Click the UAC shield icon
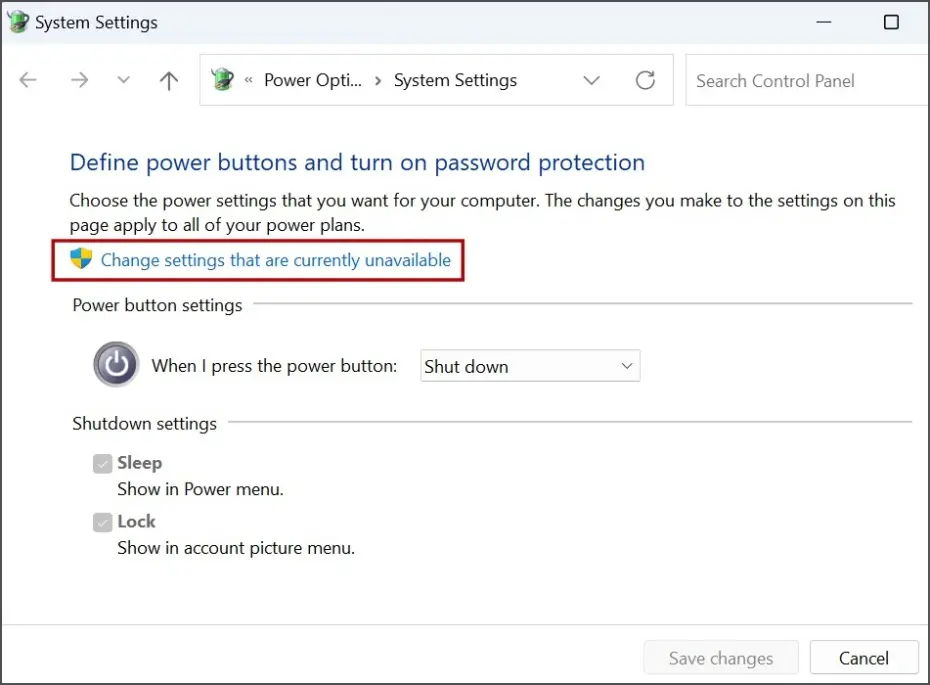Viewport: 930px width, 685px height. pos(81,260)
